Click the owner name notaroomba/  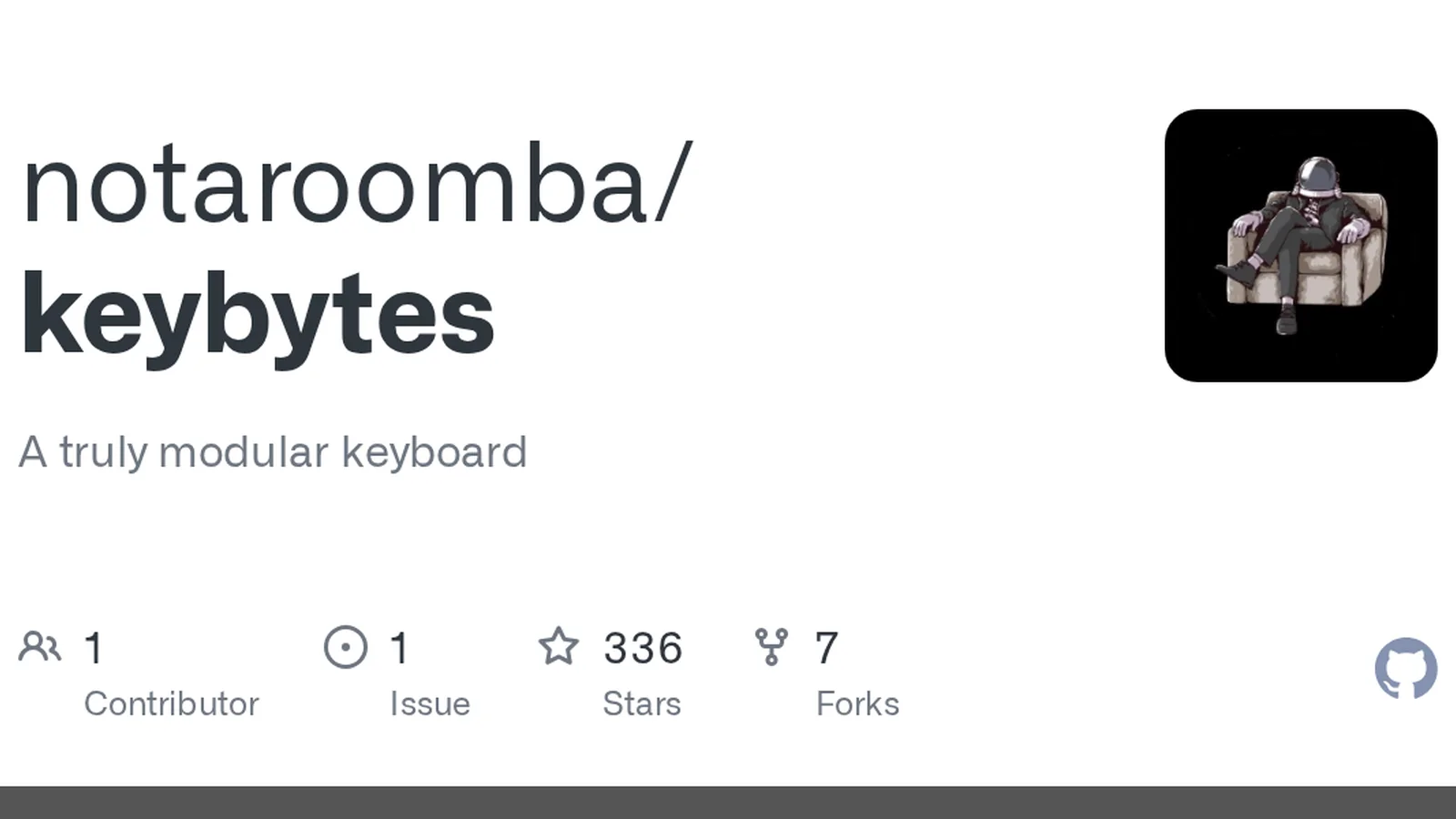coord(358,185)
